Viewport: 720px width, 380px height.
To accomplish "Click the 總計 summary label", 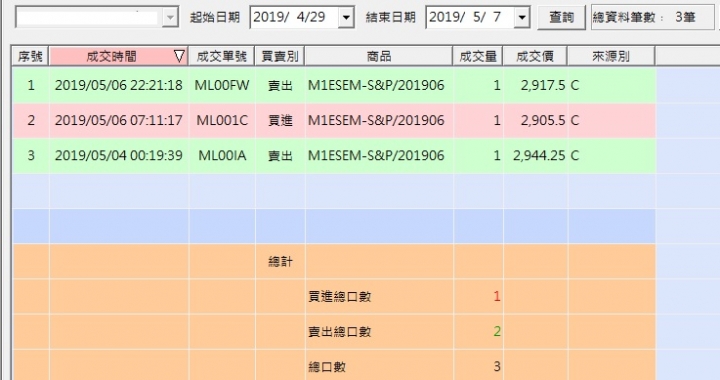I will (x=280, y=262).
